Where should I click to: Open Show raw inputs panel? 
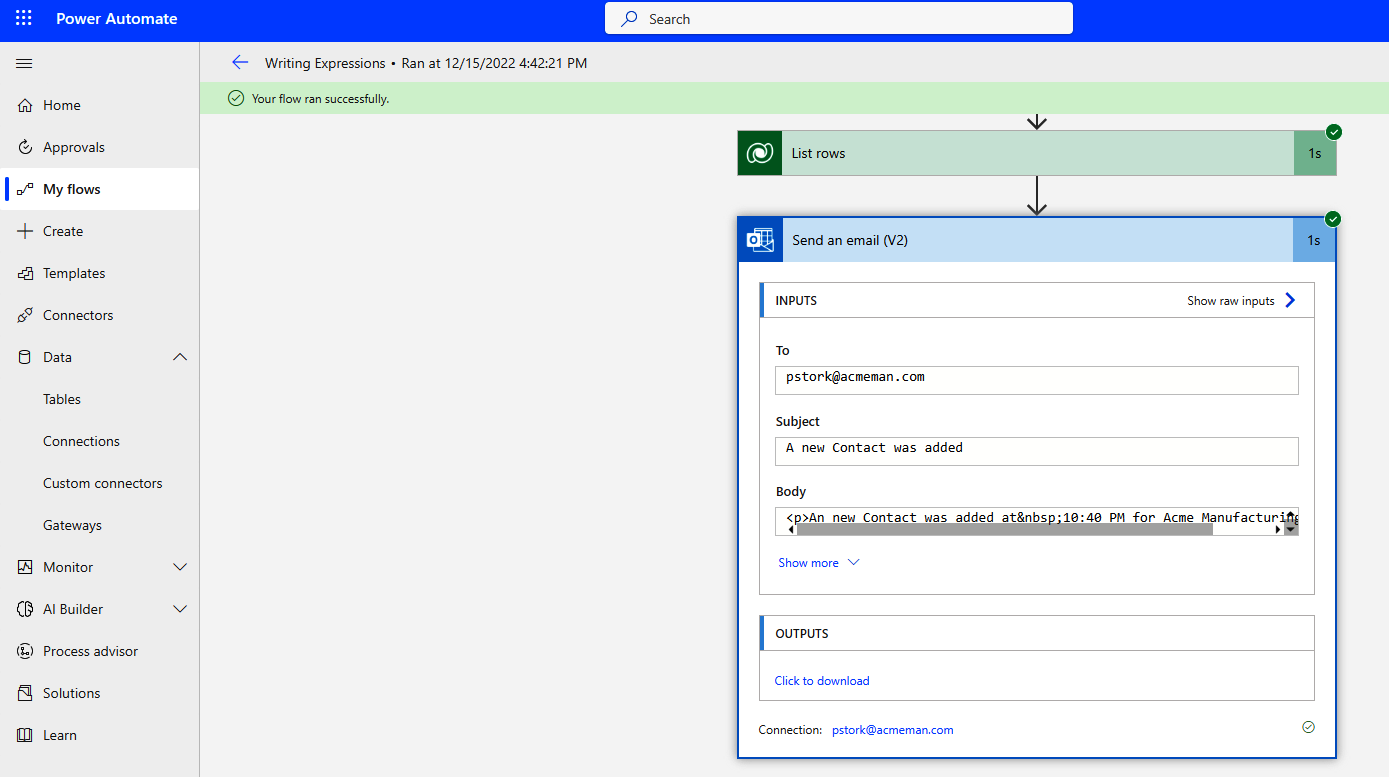click(x=1241, y=300)
